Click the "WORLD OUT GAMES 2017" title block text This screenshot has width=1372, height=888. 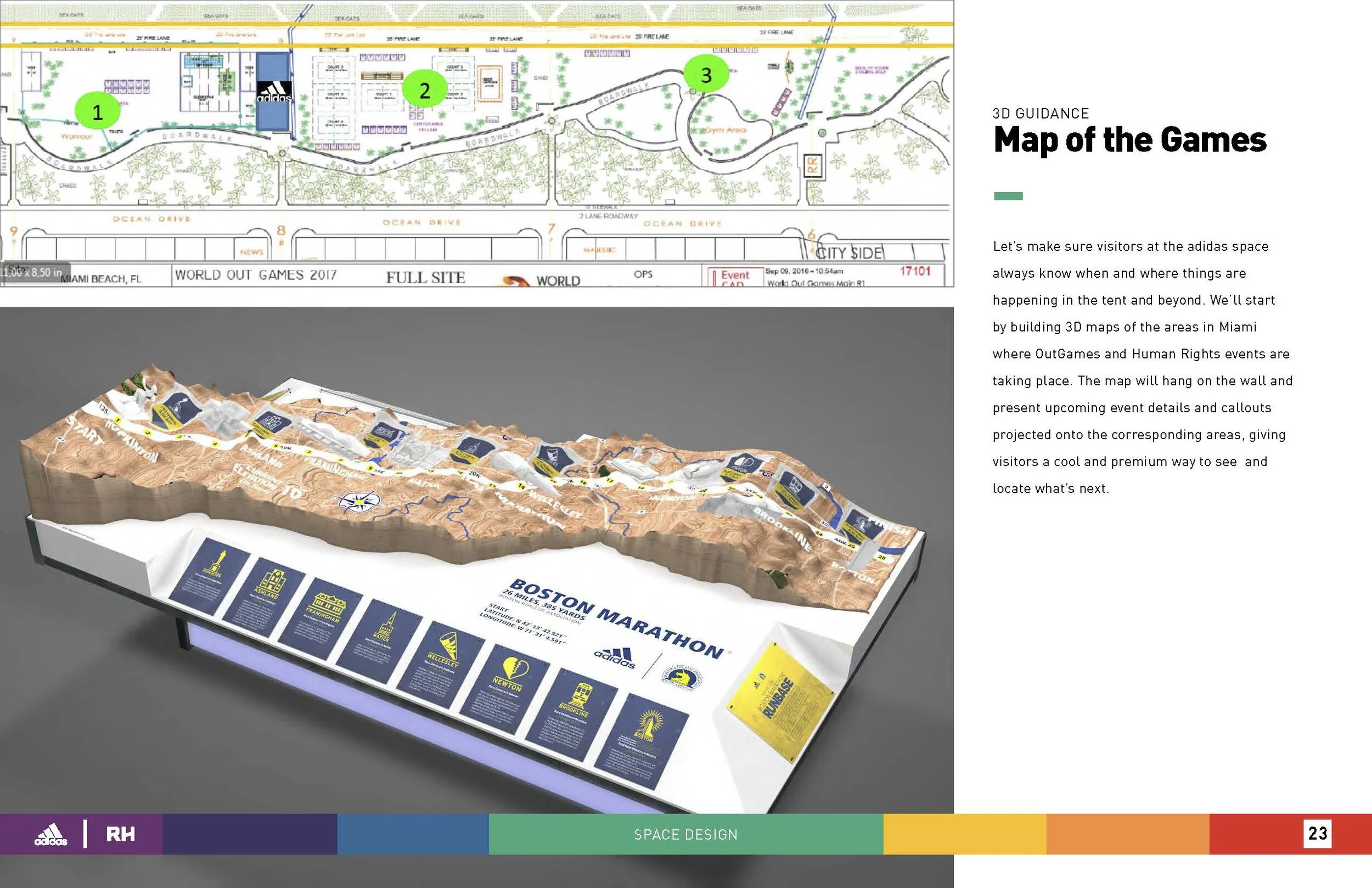click(256, 275)
